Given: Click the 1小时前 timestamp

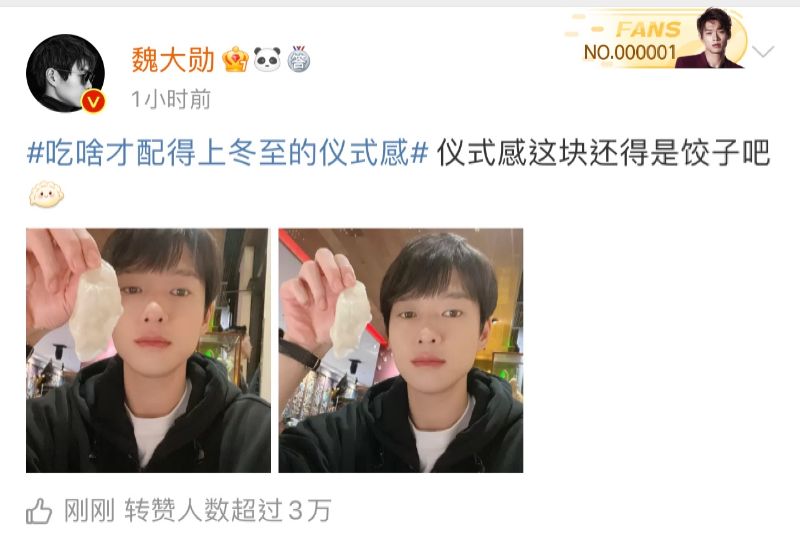Looking at the screenshot, I should click(171, 99).
